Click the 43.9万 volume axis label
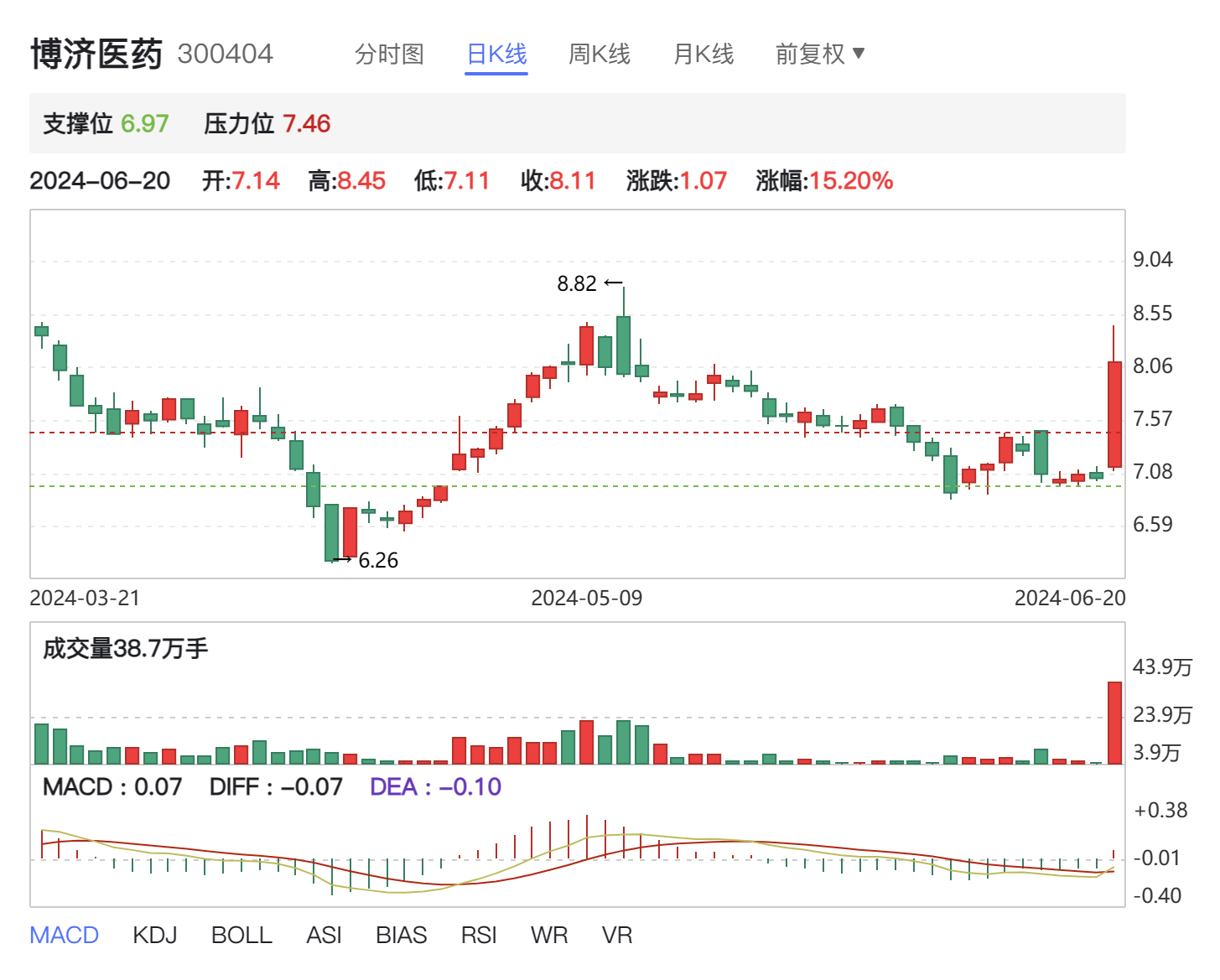The image size is (1220, 980). point(1162,667)
